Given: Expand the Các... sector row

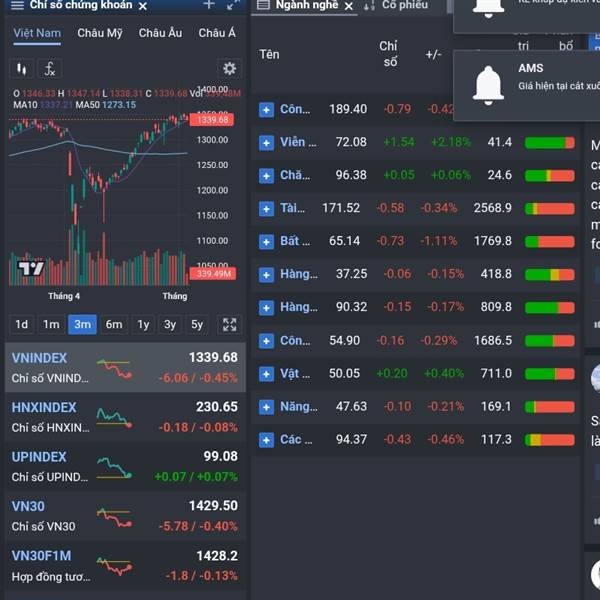Looking at the screenshot, I should coord(266,440).
